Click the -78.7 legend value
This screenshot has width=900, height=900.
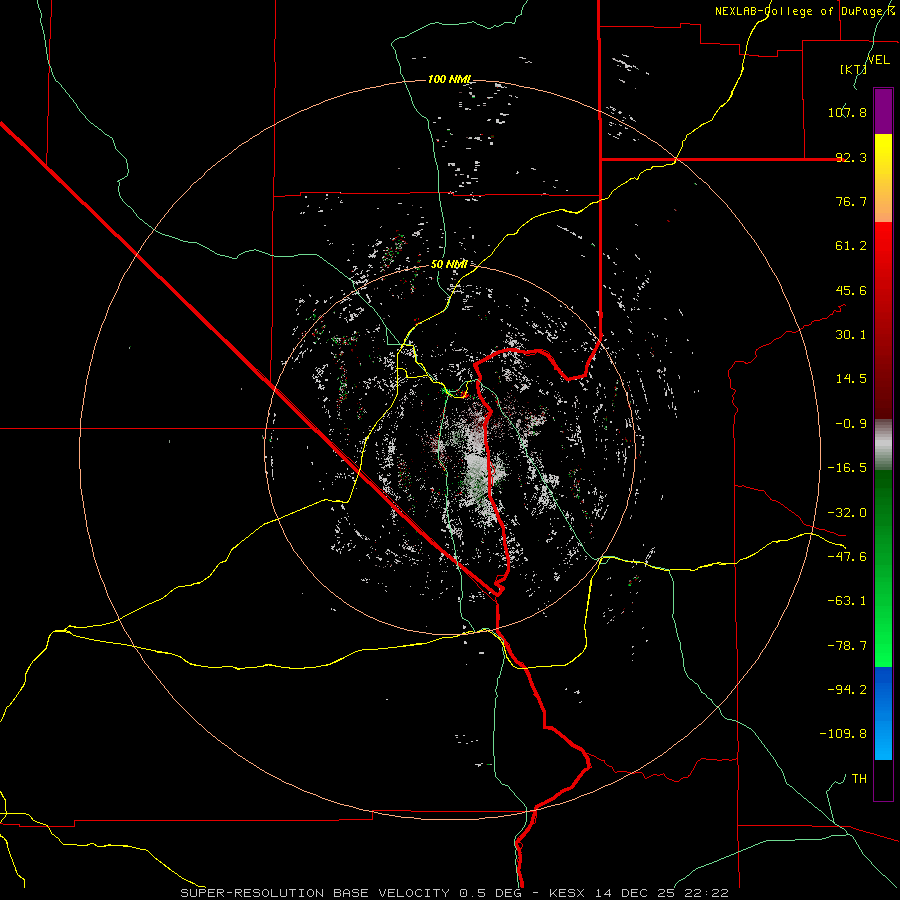[x=847, y=646]
